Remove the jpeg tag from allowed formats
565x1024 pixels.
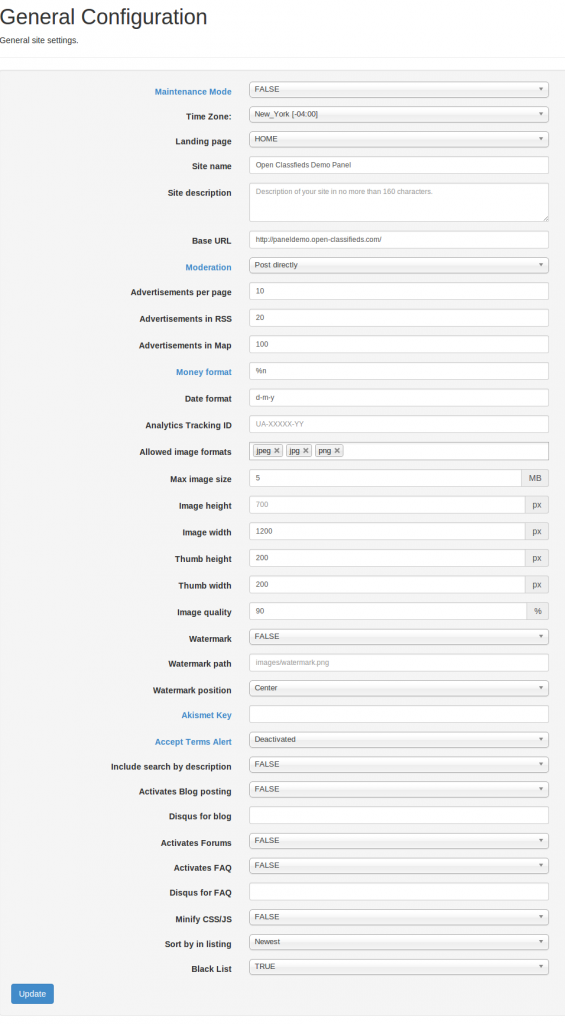tap(277, 451)
